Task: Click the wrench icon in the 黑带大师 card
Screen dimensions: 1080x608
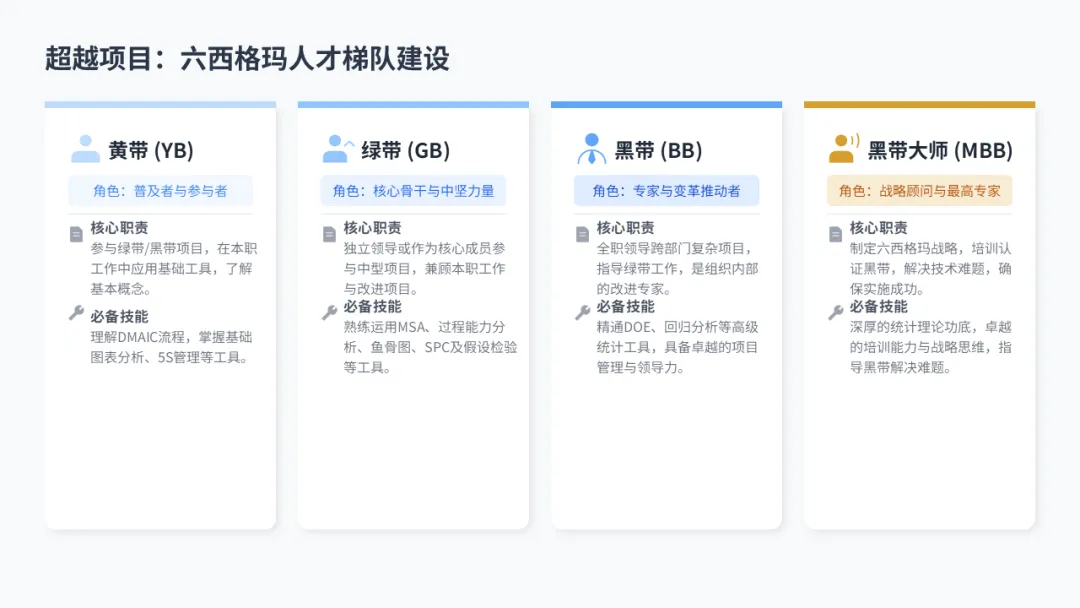Action: 835,313
